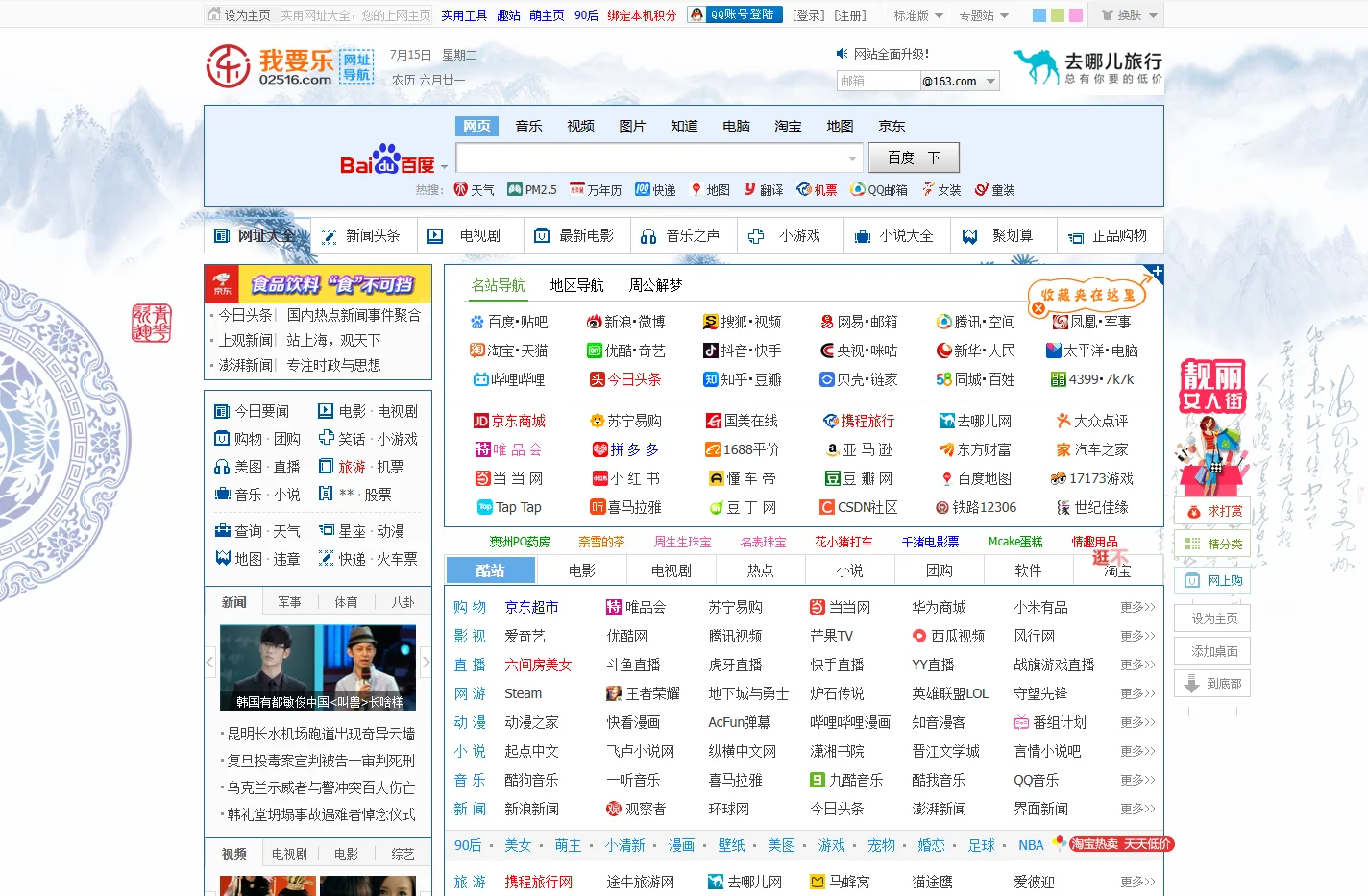1368x896 pixels.
Task: Close the 收藏夹在这里 bookmark tip
Action: (1038, 308)
